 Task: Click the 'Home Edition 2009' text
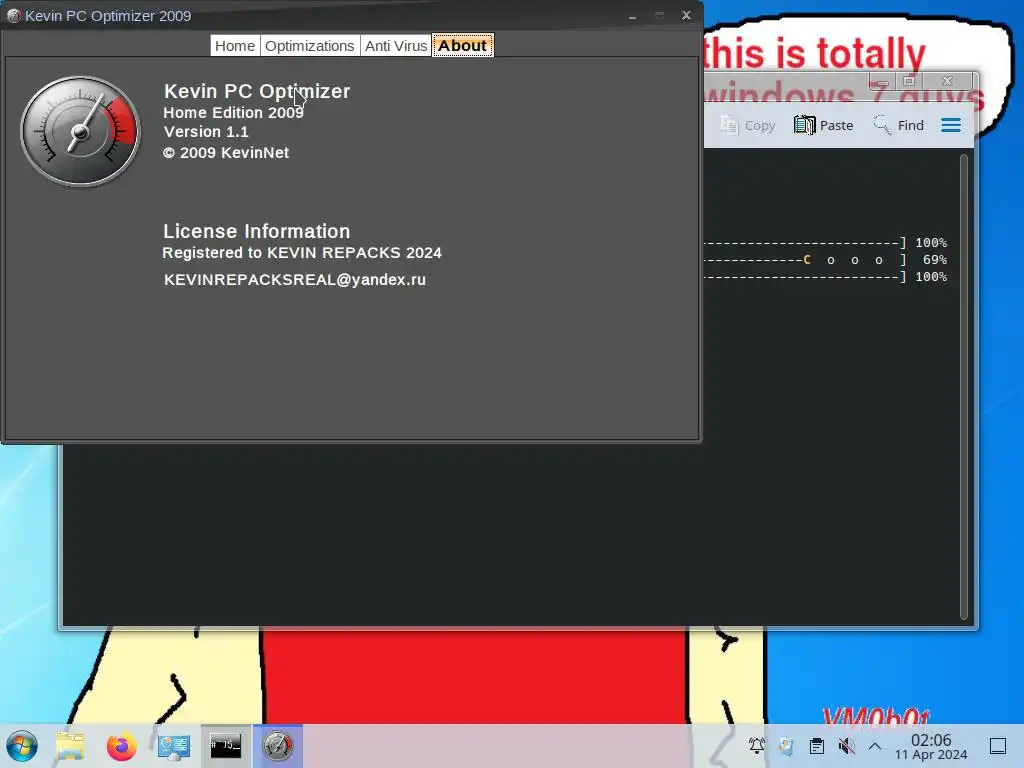[x=233, y=112]
